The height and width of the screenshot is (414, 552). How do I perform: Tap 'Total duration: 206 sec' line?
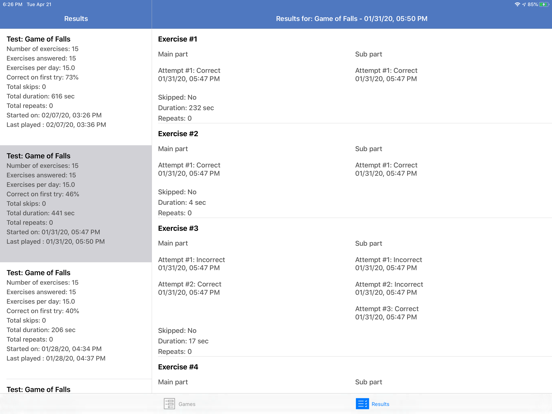coord(41,330)
